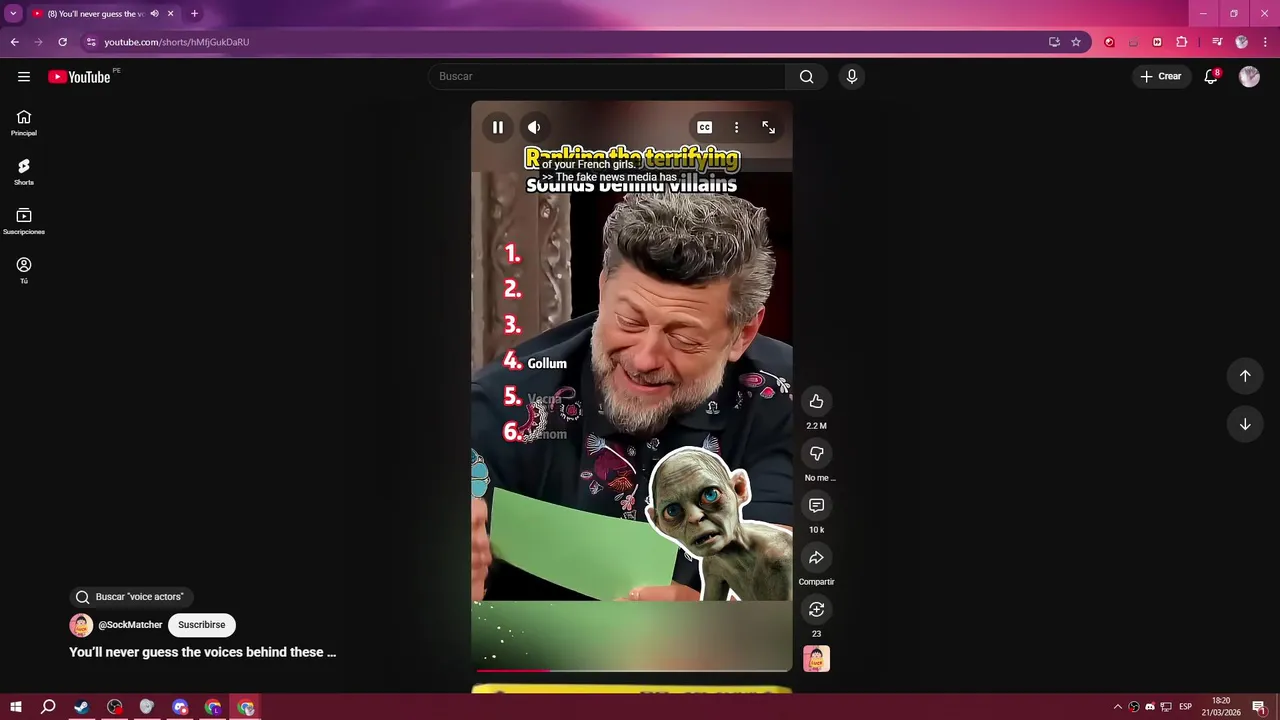Mute the tab via its speaker icon
The height and width of the screenshot is (720, 1280).
(154, 14)
